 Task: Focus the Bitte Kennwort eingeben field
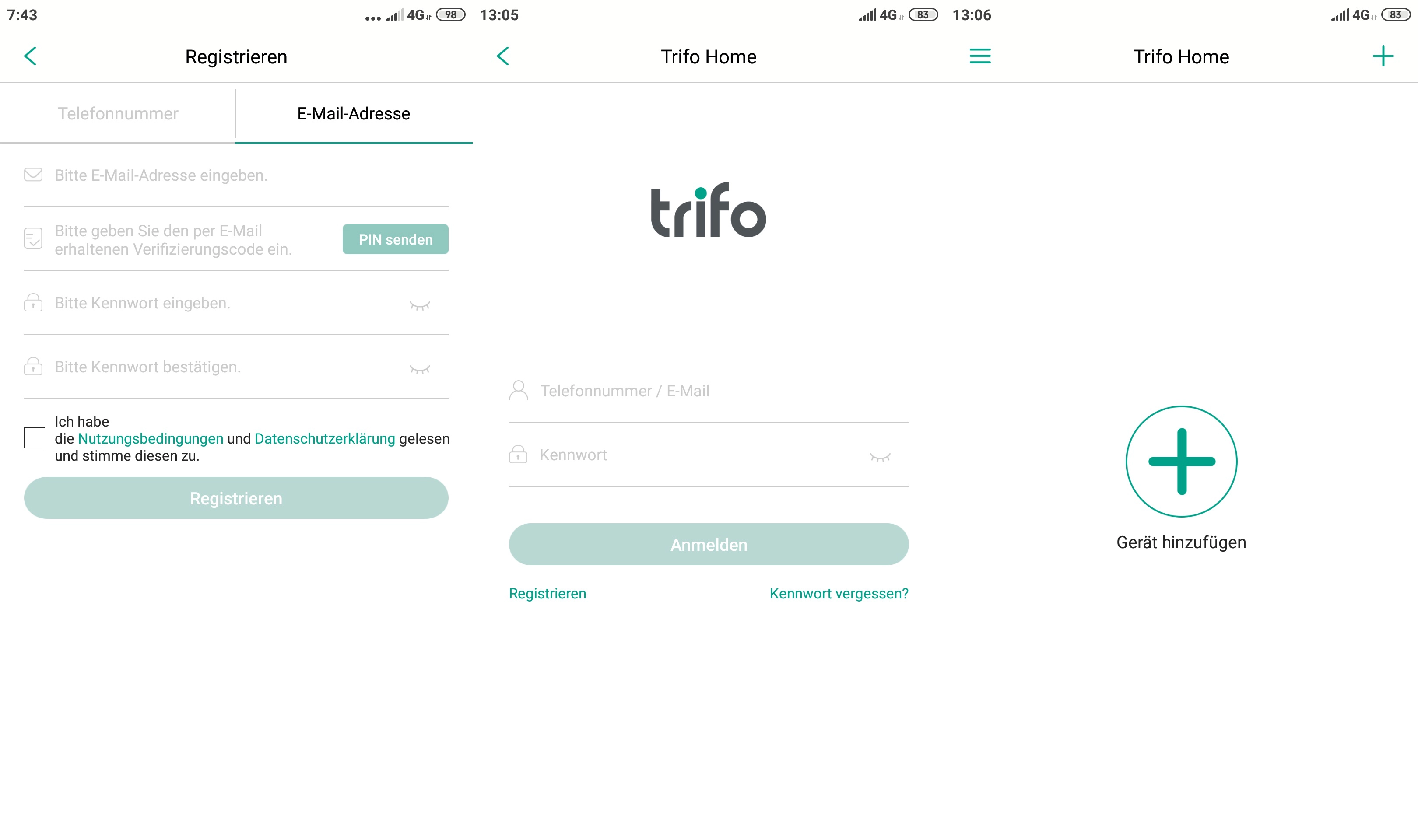236,303
